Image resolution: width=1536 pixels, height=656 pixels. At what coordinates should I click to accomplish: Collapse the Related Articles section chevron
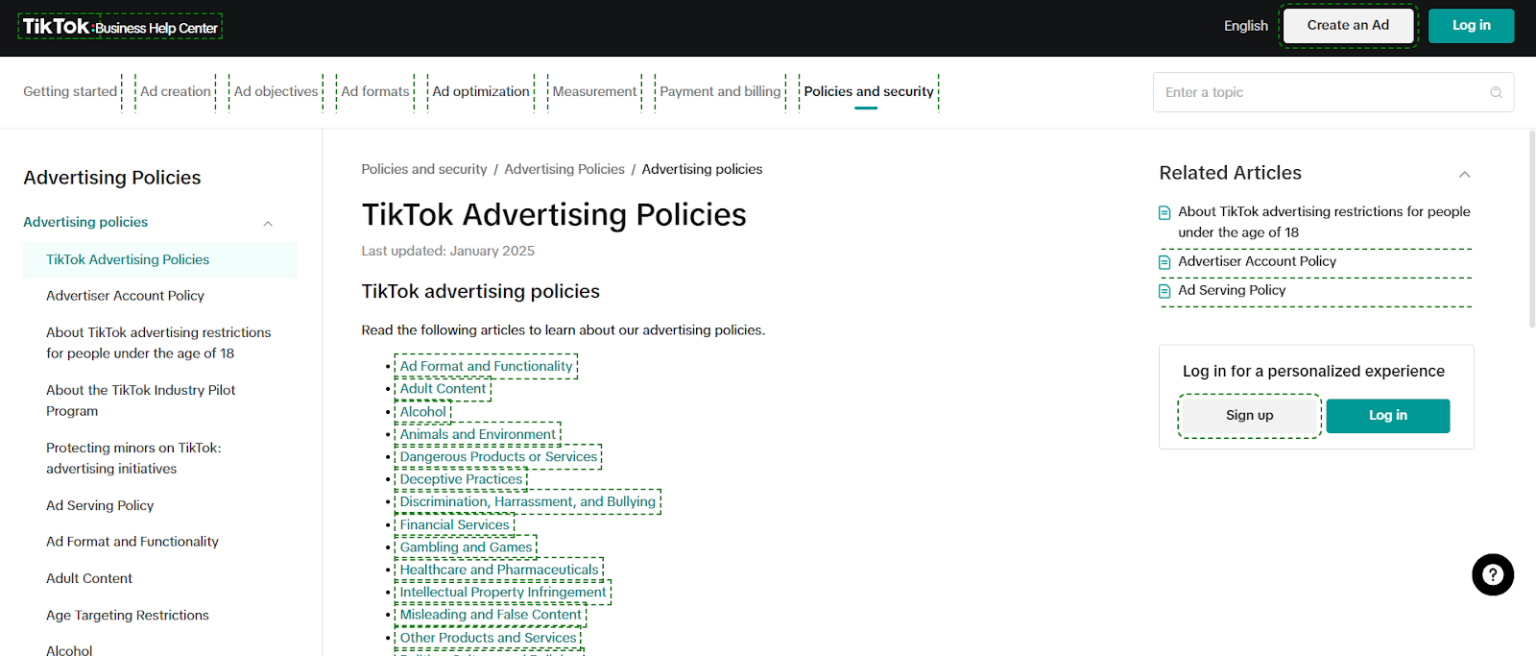point(1464,174)
